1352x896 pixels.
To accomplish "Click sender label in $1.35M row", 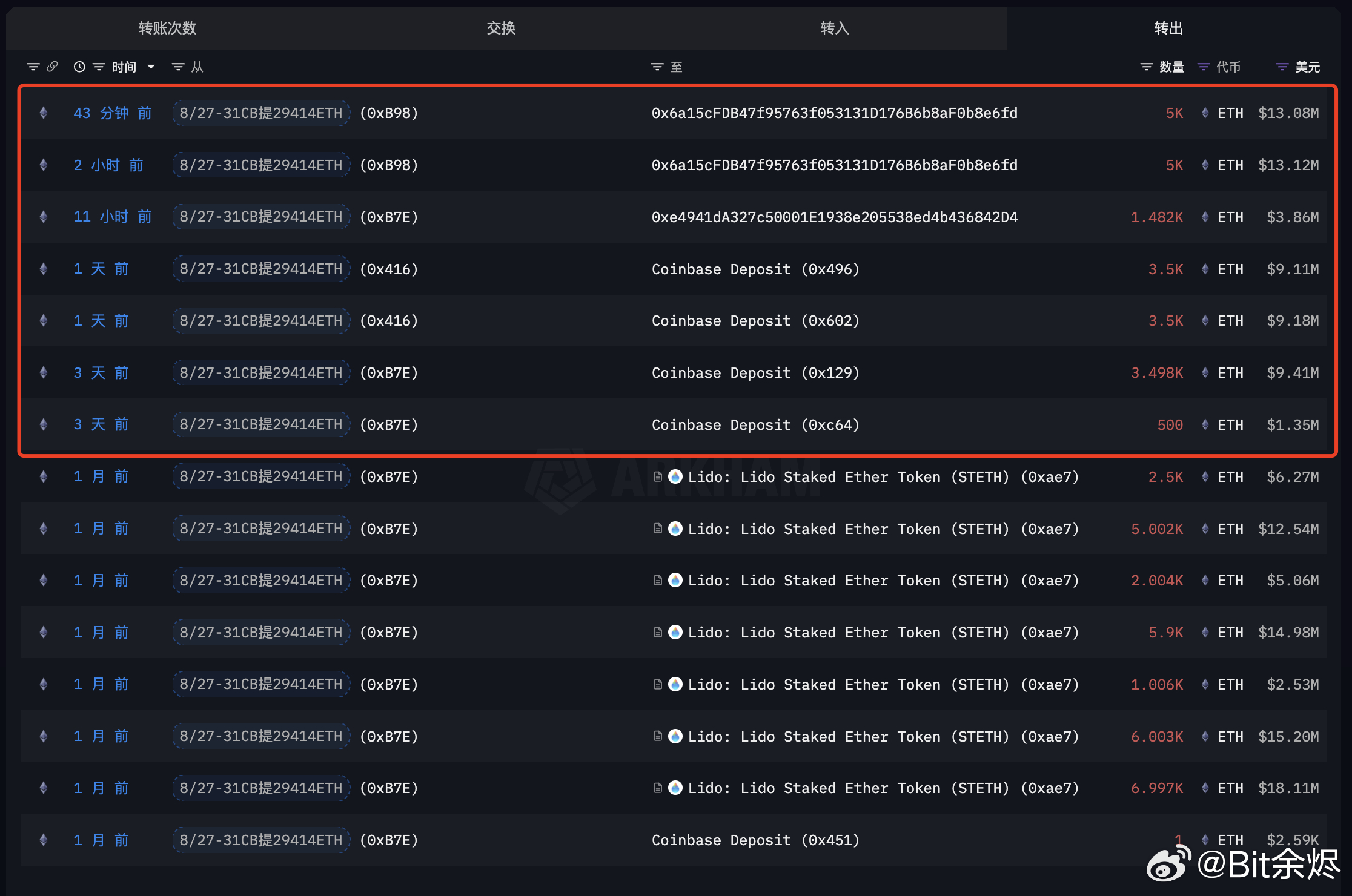I will (x=261, y=424).
